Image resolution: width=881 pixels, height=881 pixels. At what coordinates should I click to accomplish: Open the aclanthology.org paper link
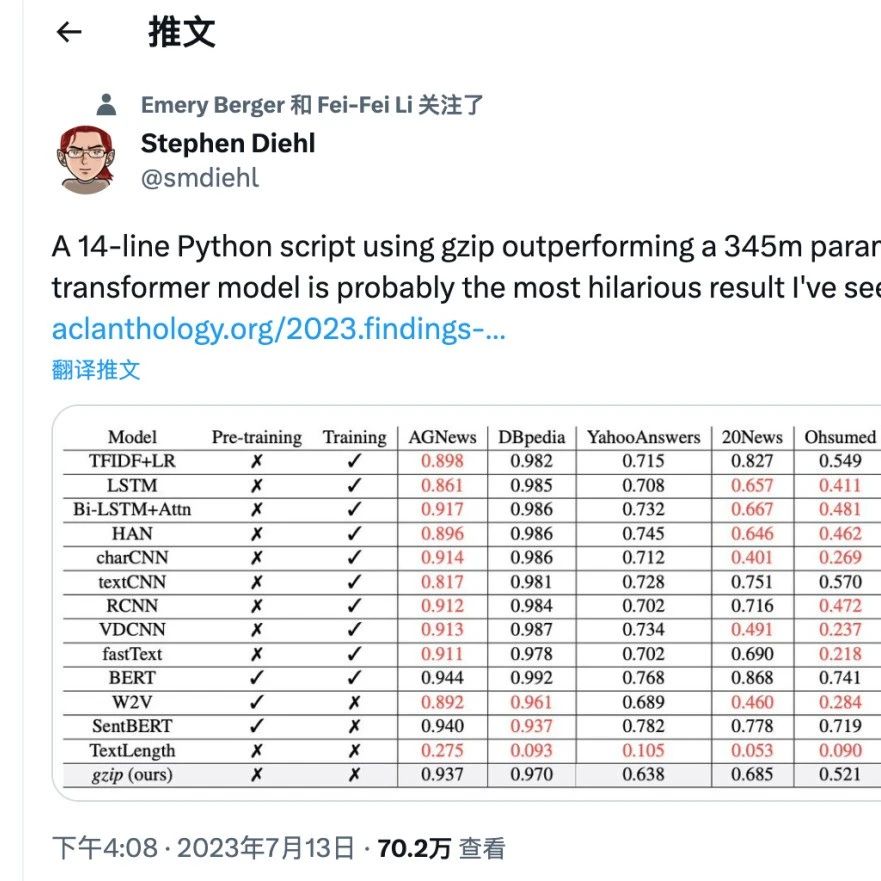coord(278,330)
